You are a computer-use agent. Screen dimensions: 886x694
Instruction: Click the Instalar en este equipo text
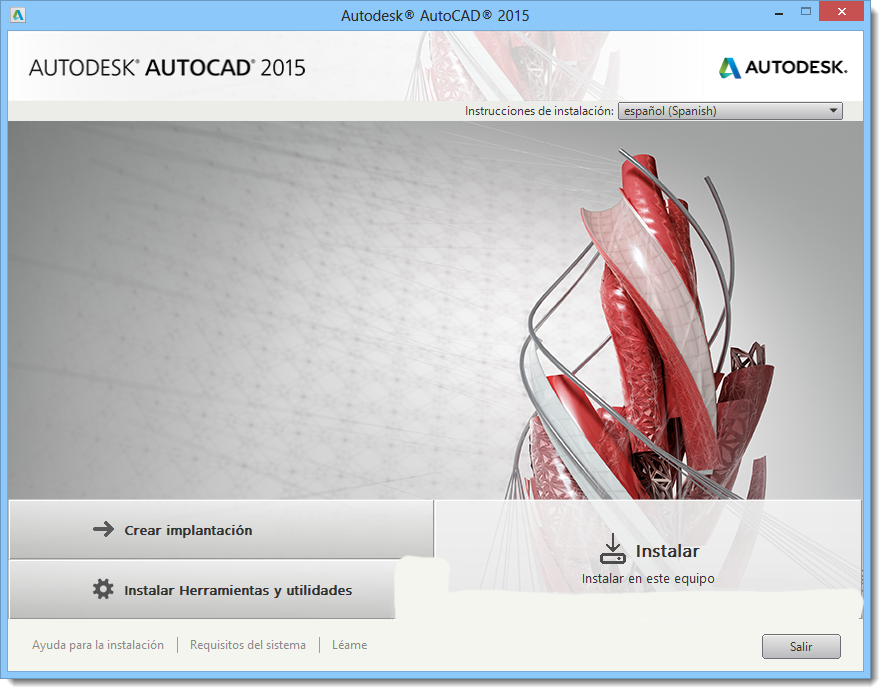point(650,578)
